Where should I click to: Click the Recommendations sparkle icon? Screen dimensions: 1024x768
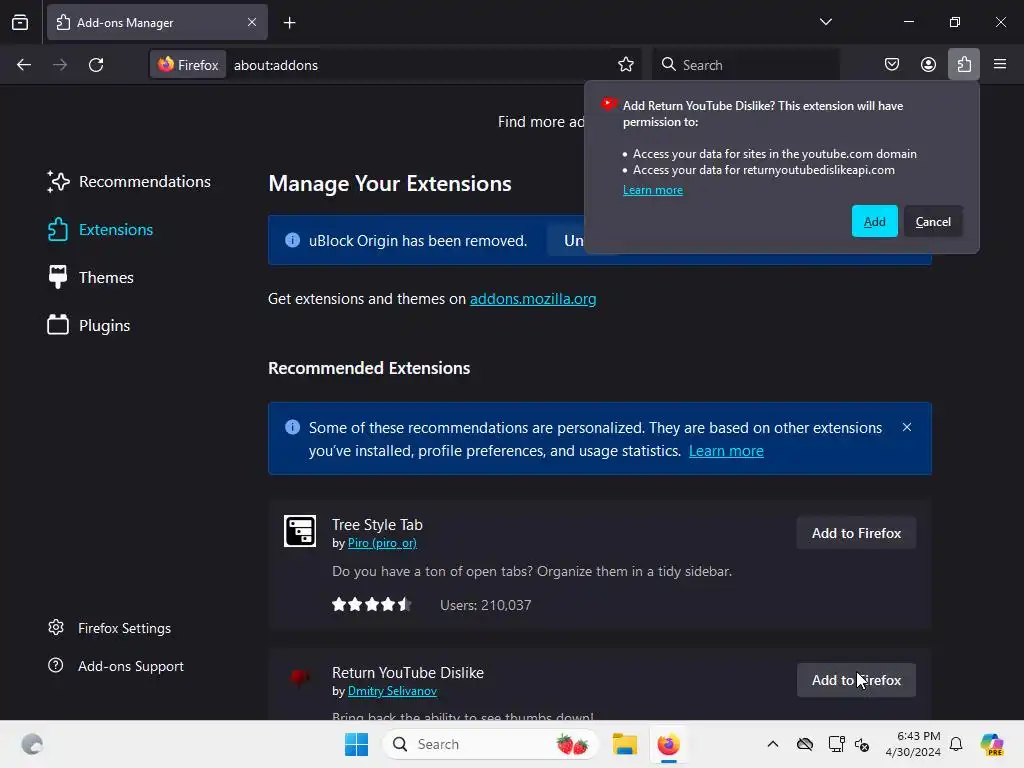pos(57,182)
